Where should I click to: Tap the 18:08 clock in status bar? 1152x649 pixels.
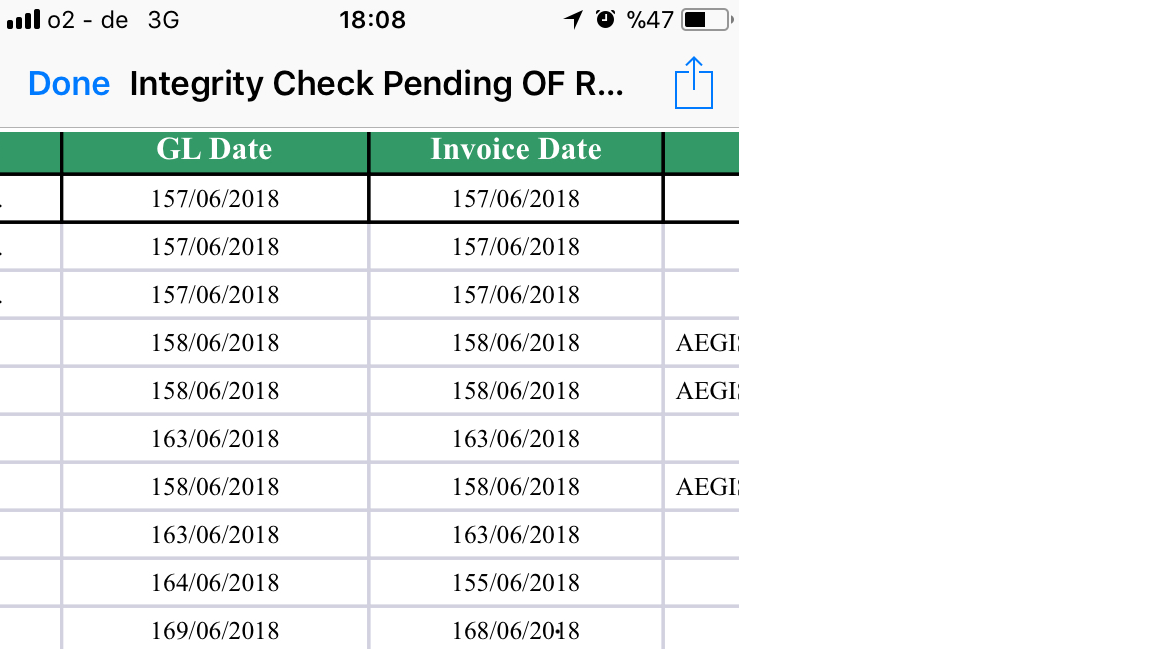(372, 19)
